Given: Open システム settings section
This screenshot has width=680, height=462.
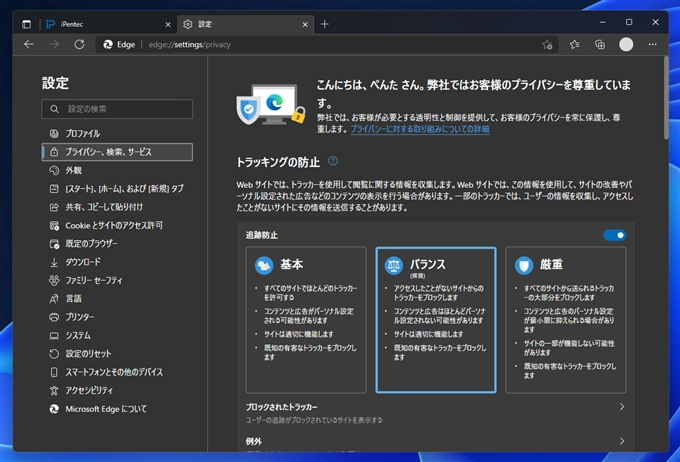Looking at the screenshot, I should coord(117,335).
